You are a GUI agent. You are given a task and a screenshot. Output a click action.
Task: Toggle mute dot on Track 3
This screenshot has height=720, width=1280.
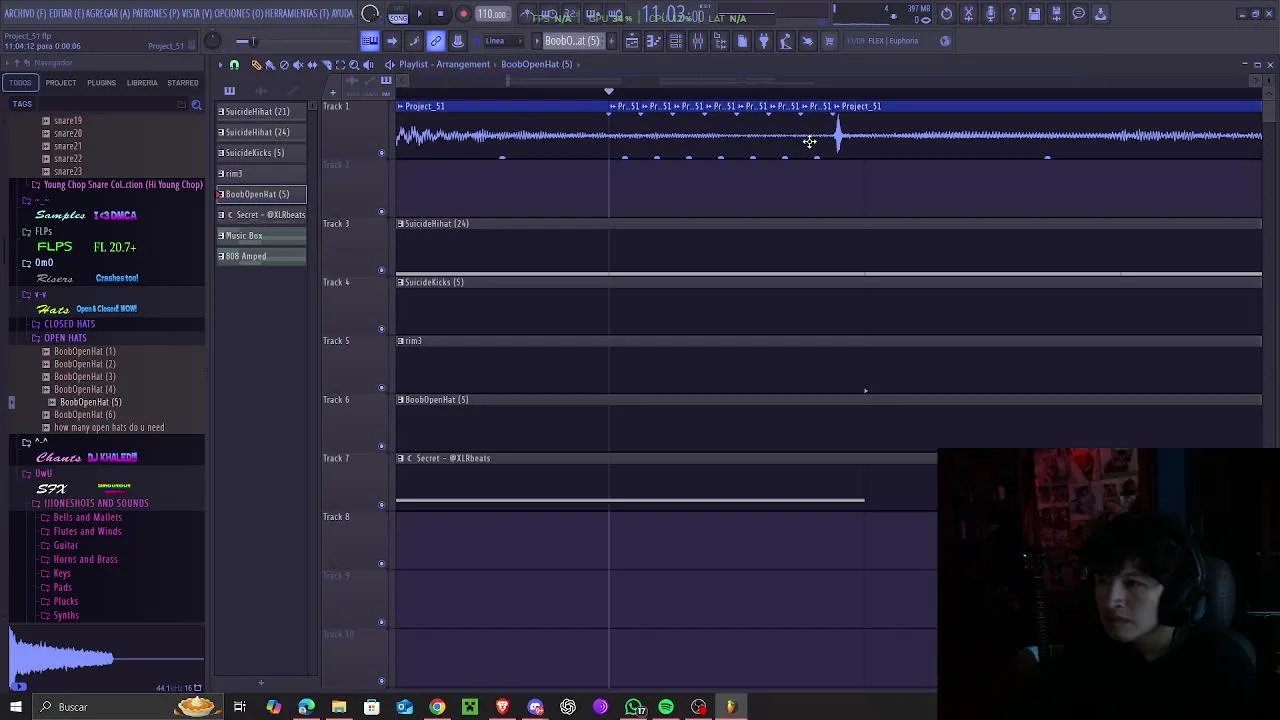click(381, 270)
